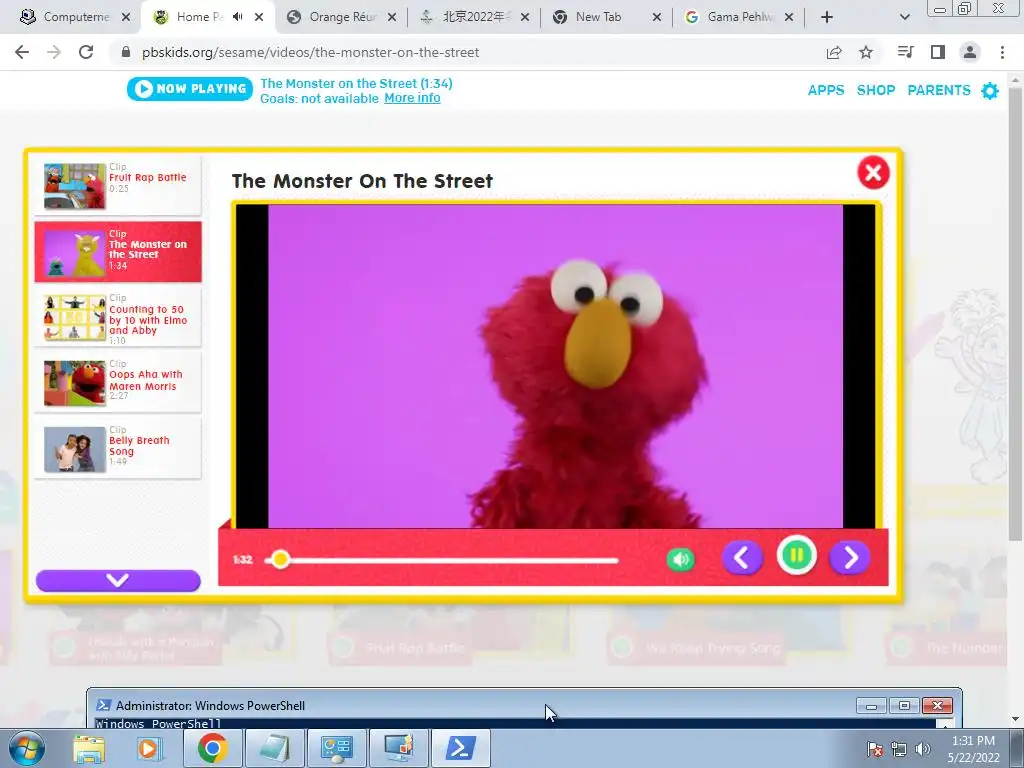Open a new browser tab with plus button
The image size is (1024, 768).
pos(827,17)
